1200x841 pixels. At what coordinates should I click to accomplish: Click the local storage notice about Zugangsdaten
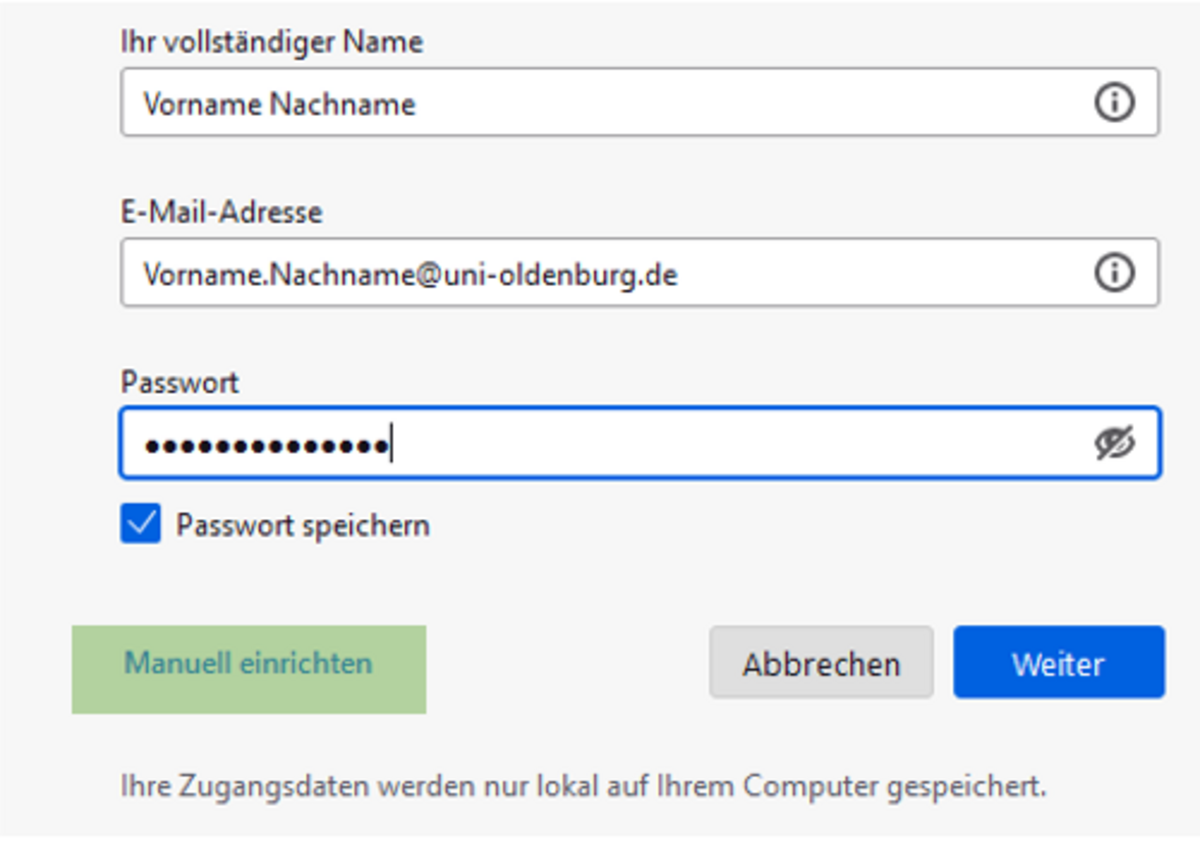pyautogui.click(x=583, y=786)
